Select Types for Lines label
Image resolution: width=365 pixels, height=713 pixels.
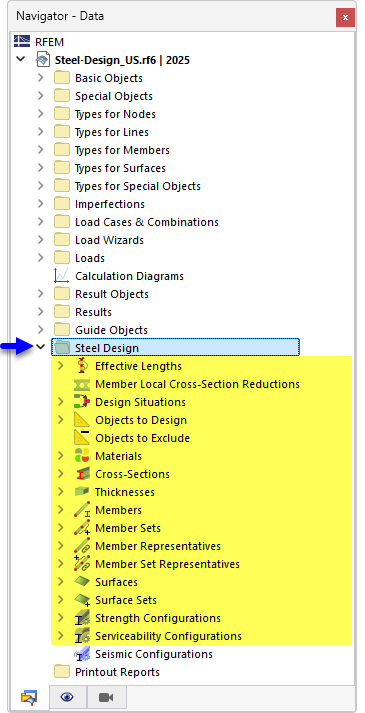tap(112, 132)
